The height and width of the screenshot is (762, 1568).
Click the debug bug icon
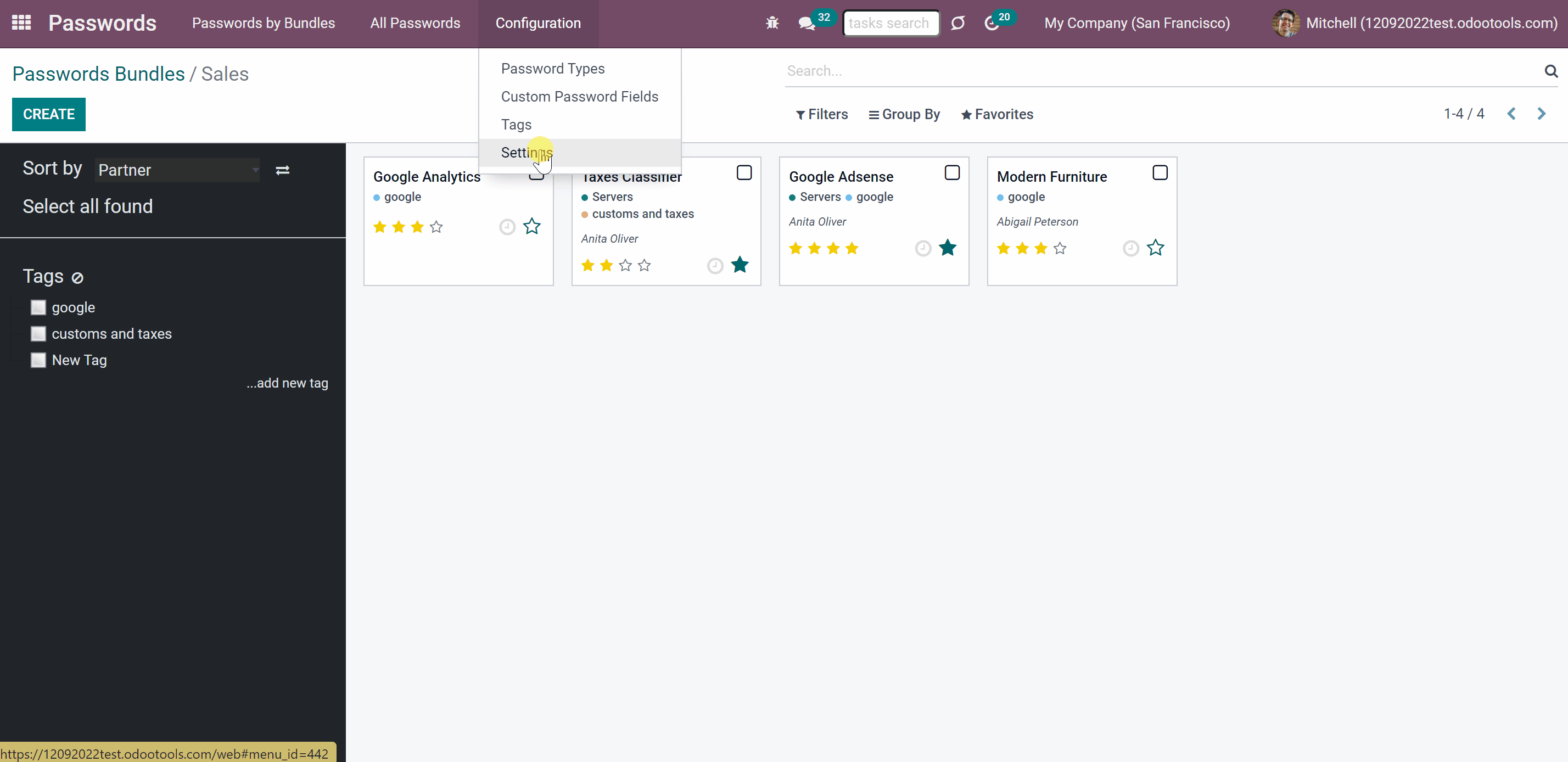[x=772, y=23]
